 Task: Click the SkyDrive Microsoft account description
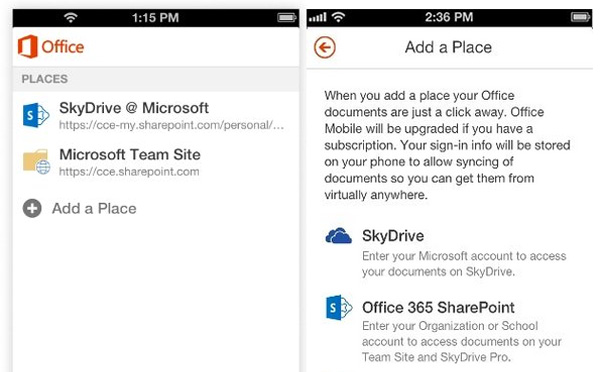click(x=464, y=264)
